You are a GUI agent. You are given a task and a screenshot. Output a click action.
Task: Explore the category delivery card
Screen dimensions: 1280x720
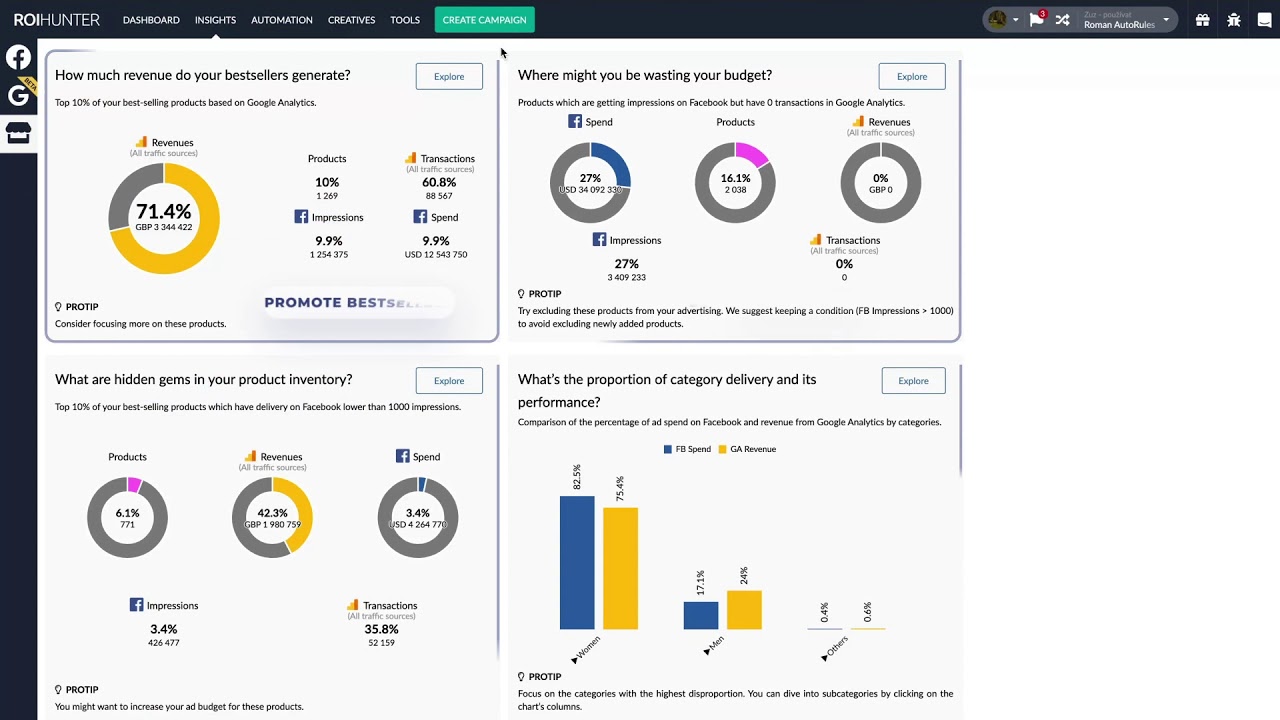(x=913, y=380)
